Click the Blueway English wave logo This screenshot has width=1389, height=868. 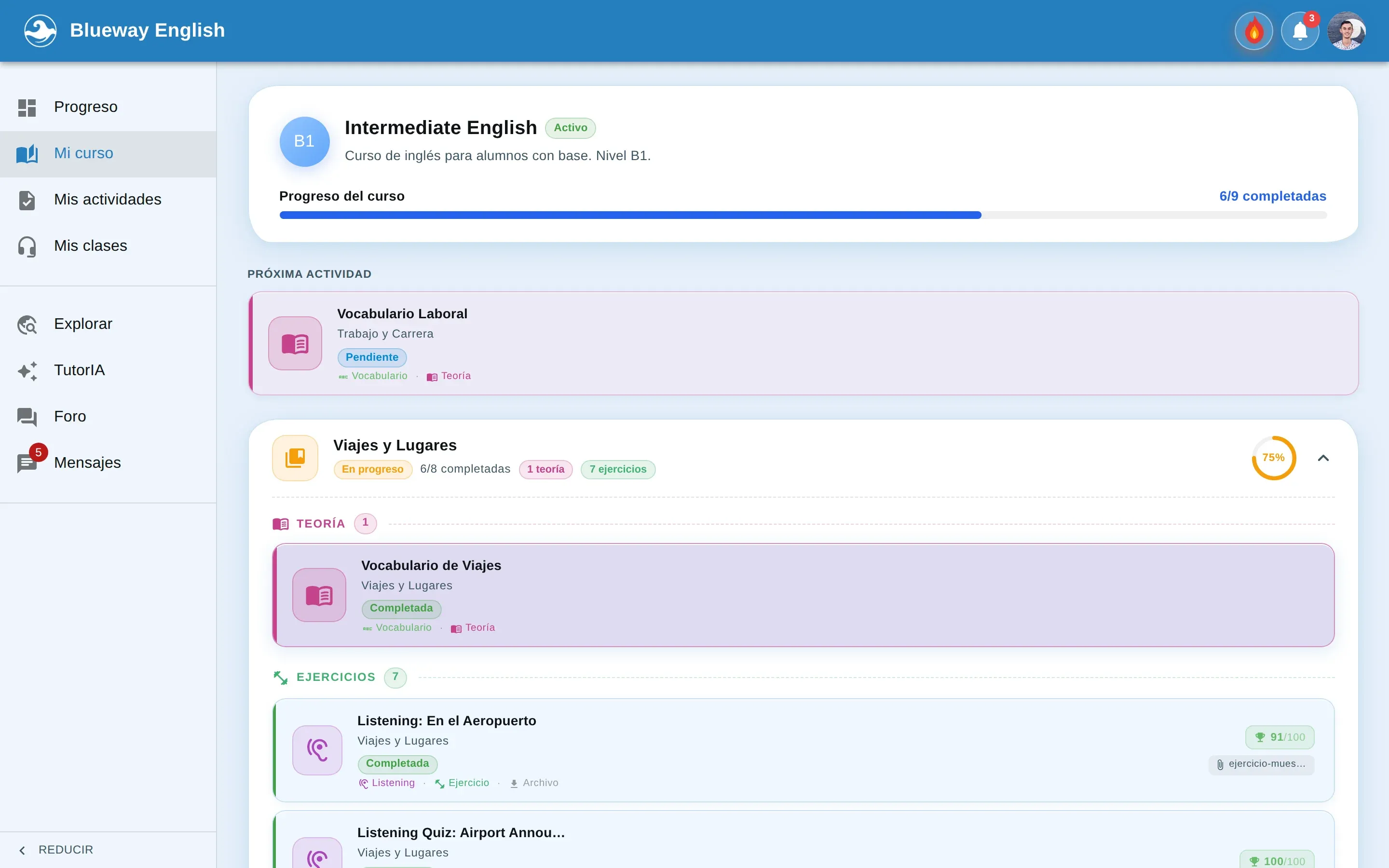(40, 30)
